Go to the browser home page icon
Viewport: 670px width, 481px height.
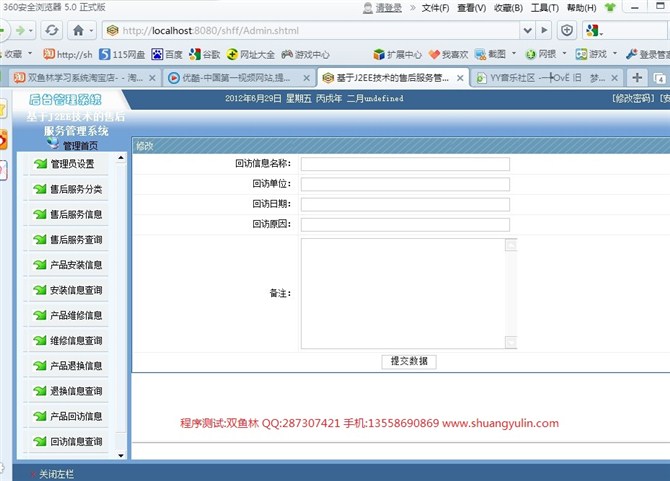tap(78, 30)
